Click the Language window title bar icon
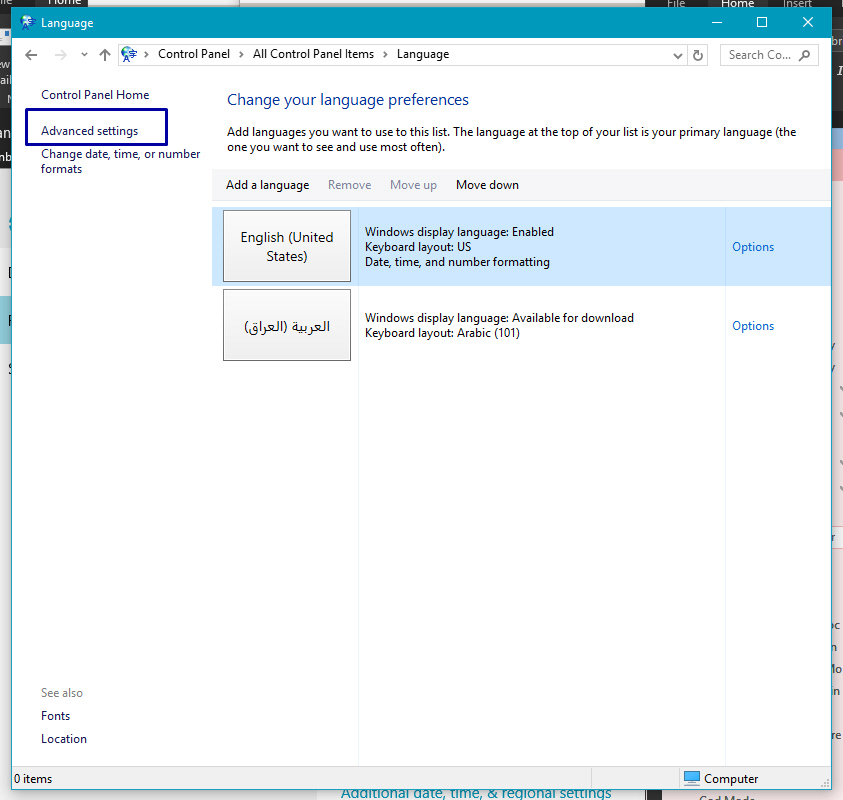Viewport: 843px width, 800px height. click(27, 22)
